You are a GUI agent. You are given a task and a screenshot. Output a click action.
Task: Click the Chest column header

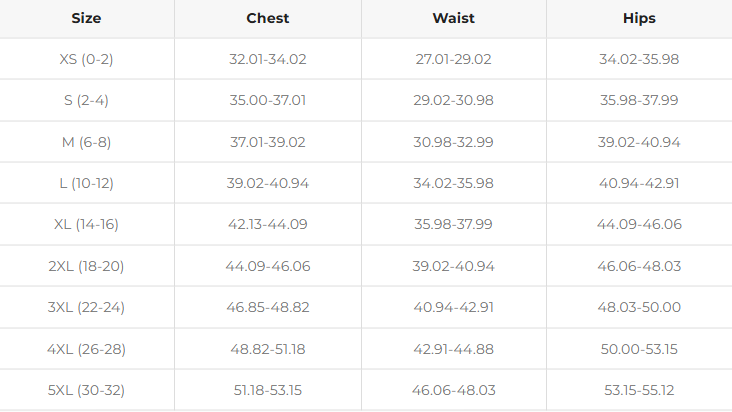coord(267,18)
